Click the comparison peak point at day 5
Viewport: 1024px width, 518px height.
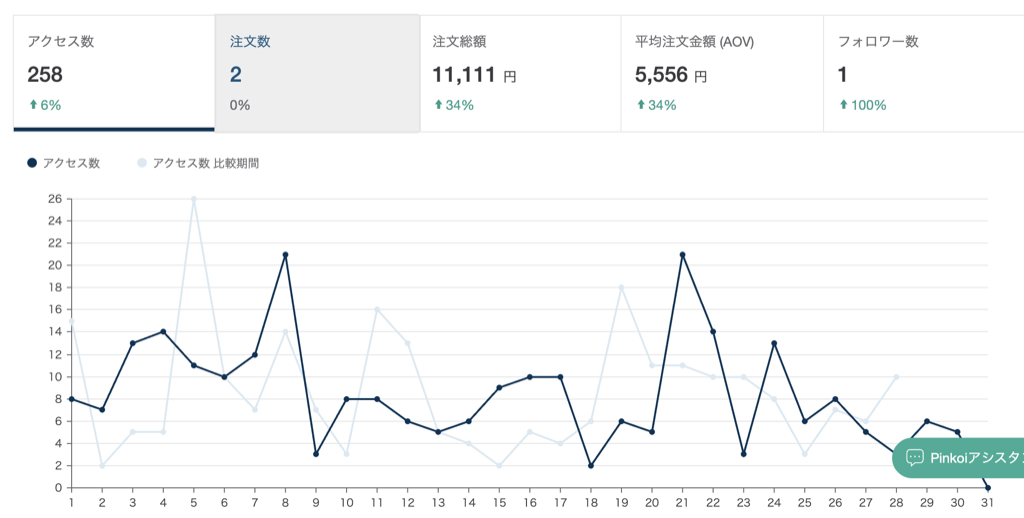[x=194, y=199]
